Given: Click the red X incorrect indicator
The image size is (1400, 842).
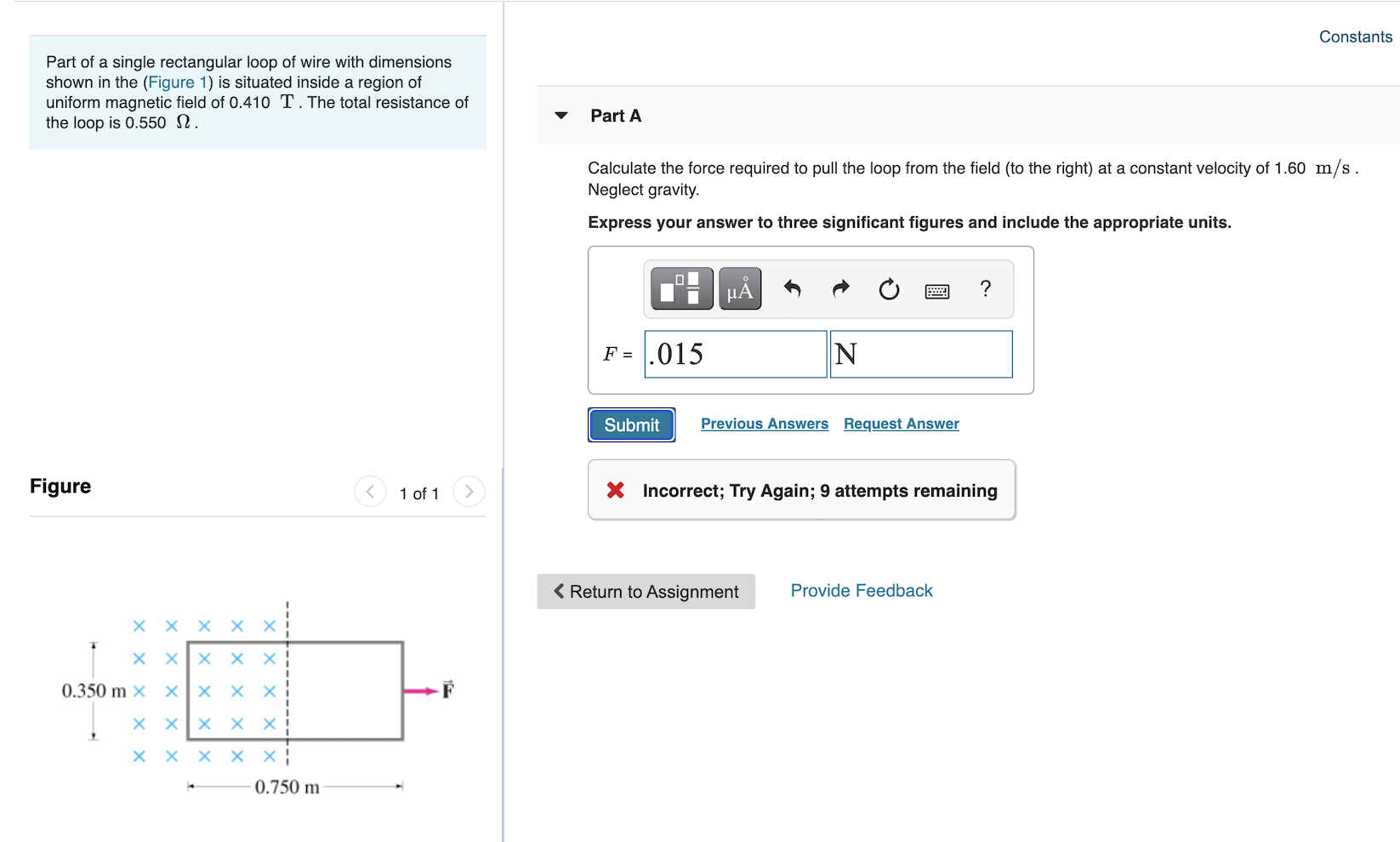Looking at the screenshot, I should tap(615, 490).
